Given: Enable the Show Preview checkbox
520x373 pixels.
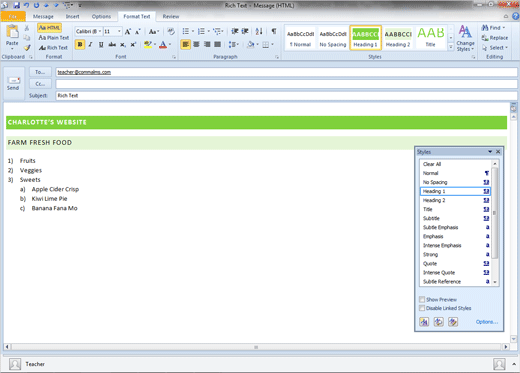Looking at the screenshot, I should pos(422,299).
